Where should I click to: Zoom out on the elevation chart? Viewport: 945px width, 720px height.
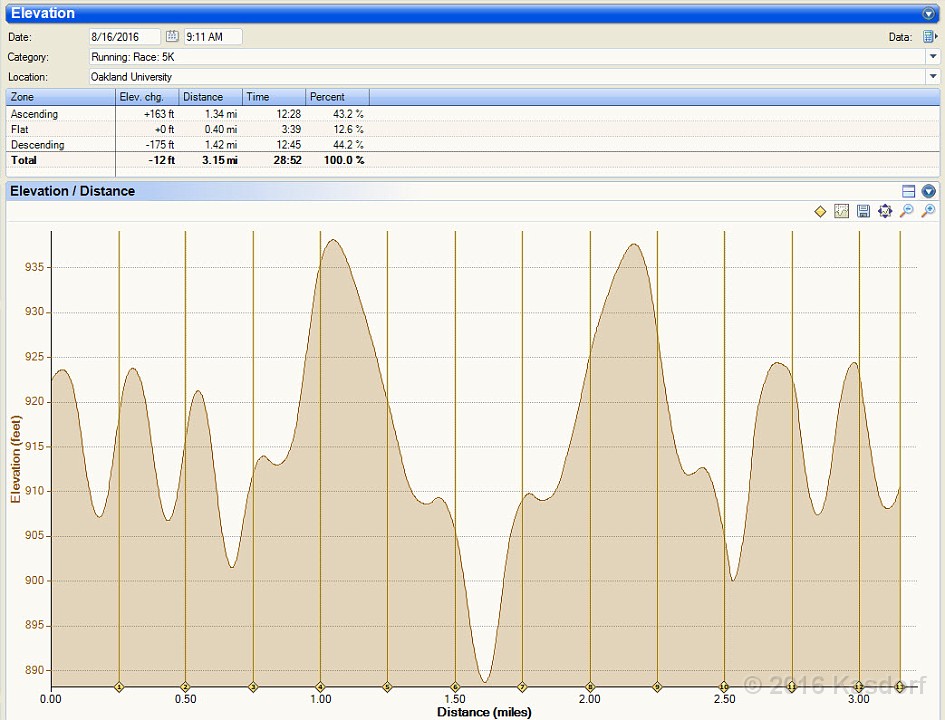(906, 211)
